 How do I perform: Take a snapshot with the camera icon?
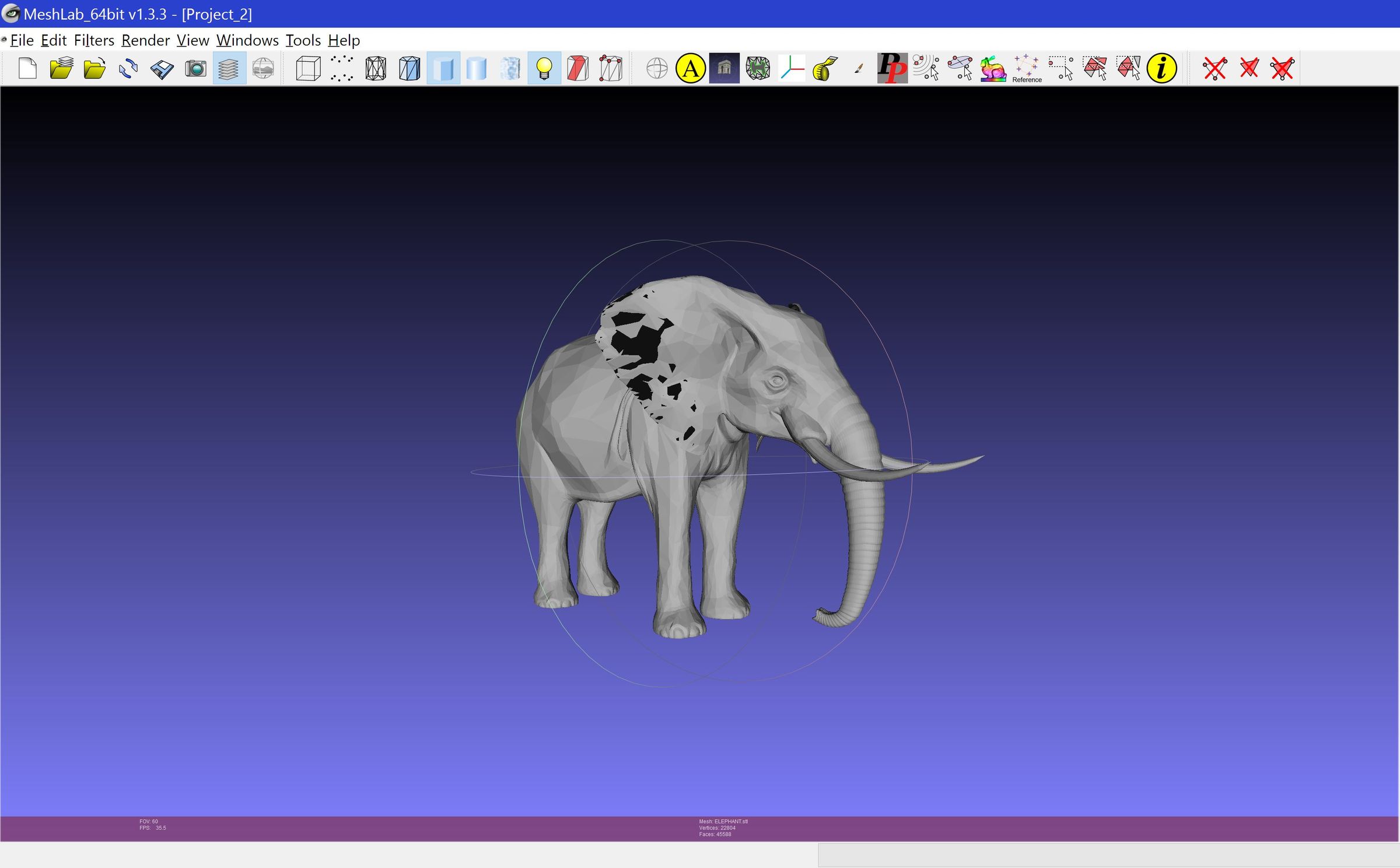(x=195, y=68)
